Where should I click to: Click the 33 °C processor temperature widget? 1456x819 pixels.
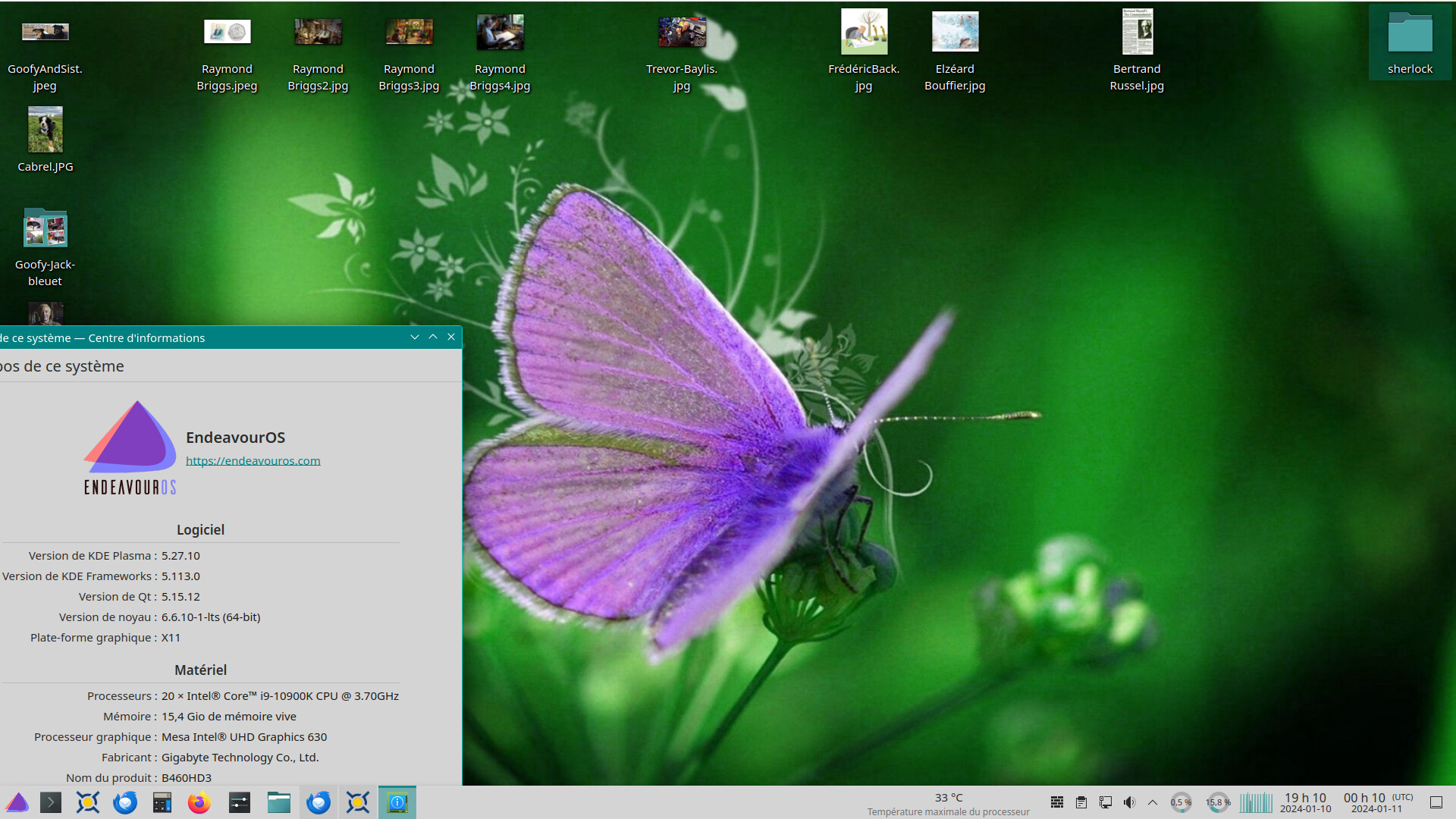click(948, 803)
